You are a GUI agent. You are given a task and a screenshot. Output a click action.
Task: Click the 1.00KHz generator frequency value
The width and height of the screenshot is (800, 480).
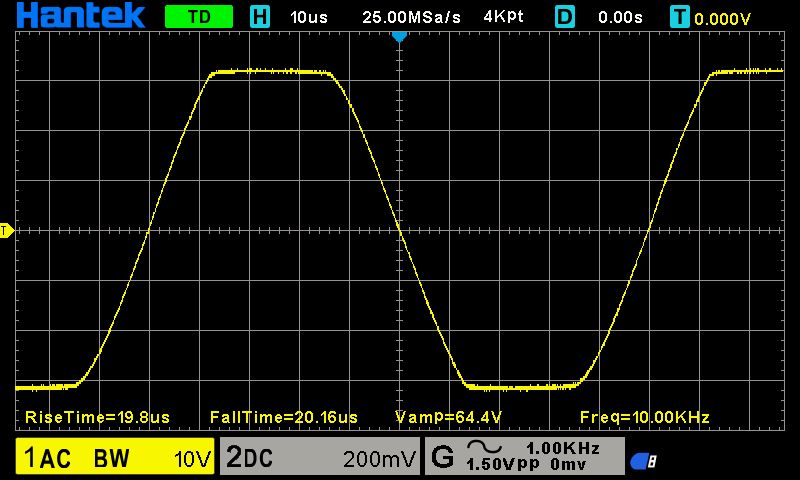click(x=563, y=448)
